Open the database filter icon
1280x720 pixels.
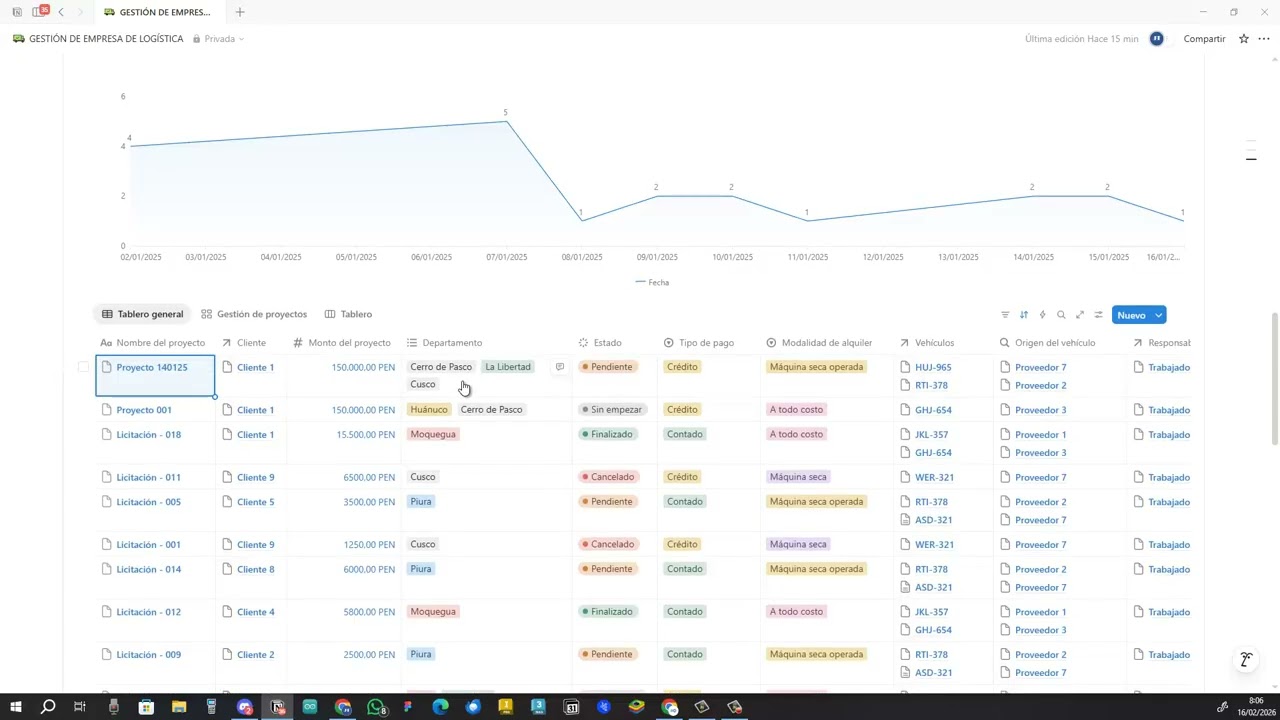(x=1005, y=315)
